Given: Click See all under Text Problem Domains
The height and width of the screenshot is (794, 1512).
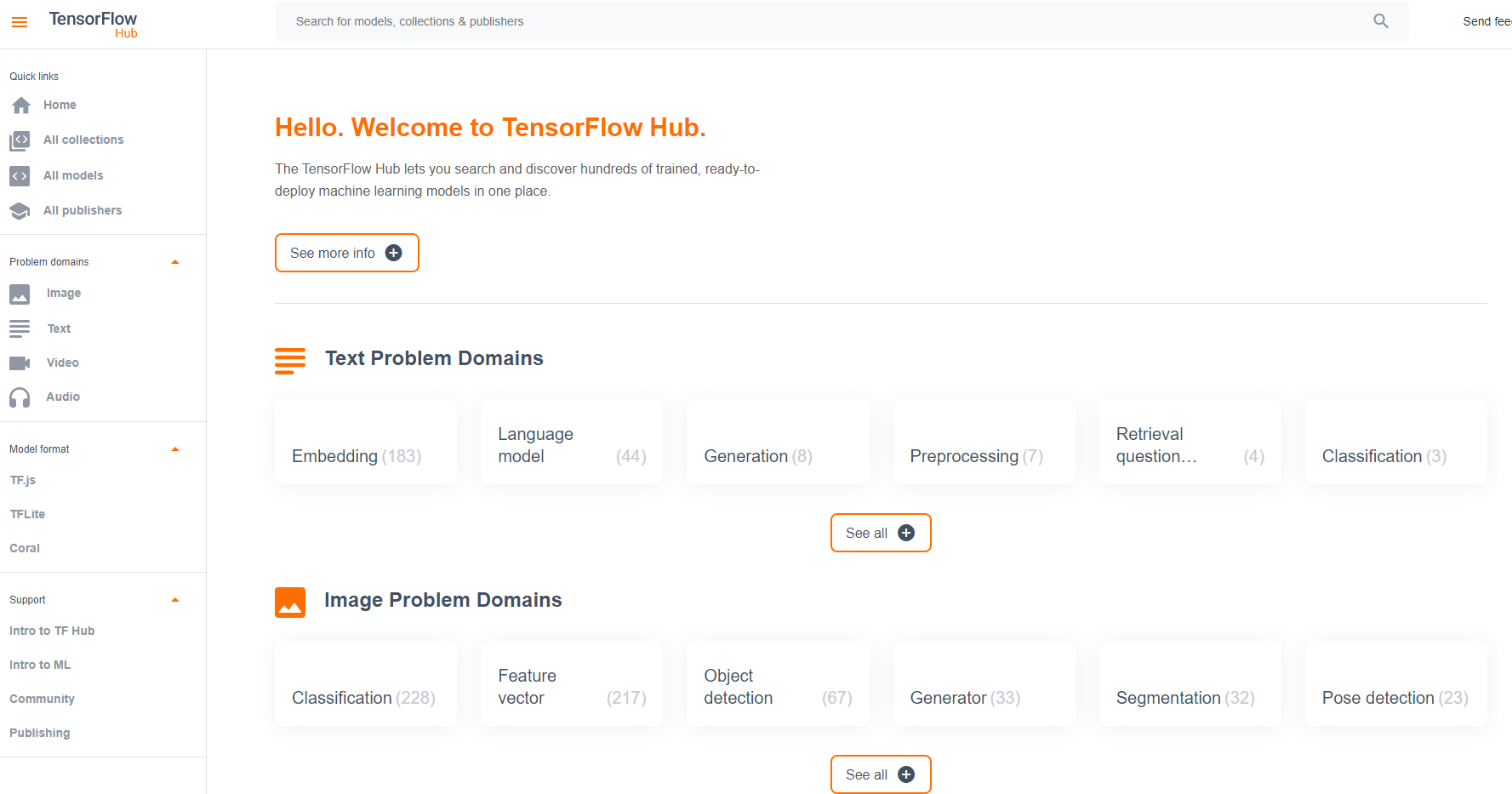Looking at the screenshot, I should tap(880, 533).
